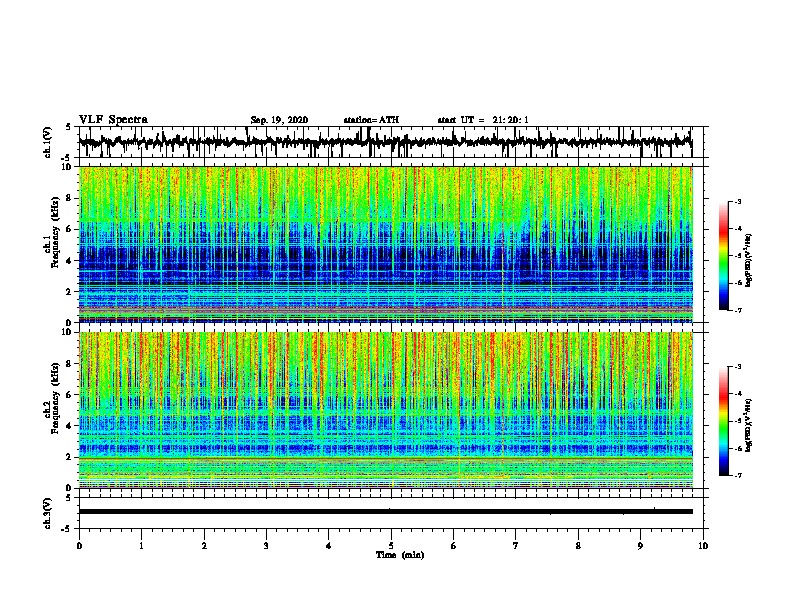Click the log(PSD) label beside ch.1 color bar
This screenshot has width=792, height=612.
coord(748,261)
